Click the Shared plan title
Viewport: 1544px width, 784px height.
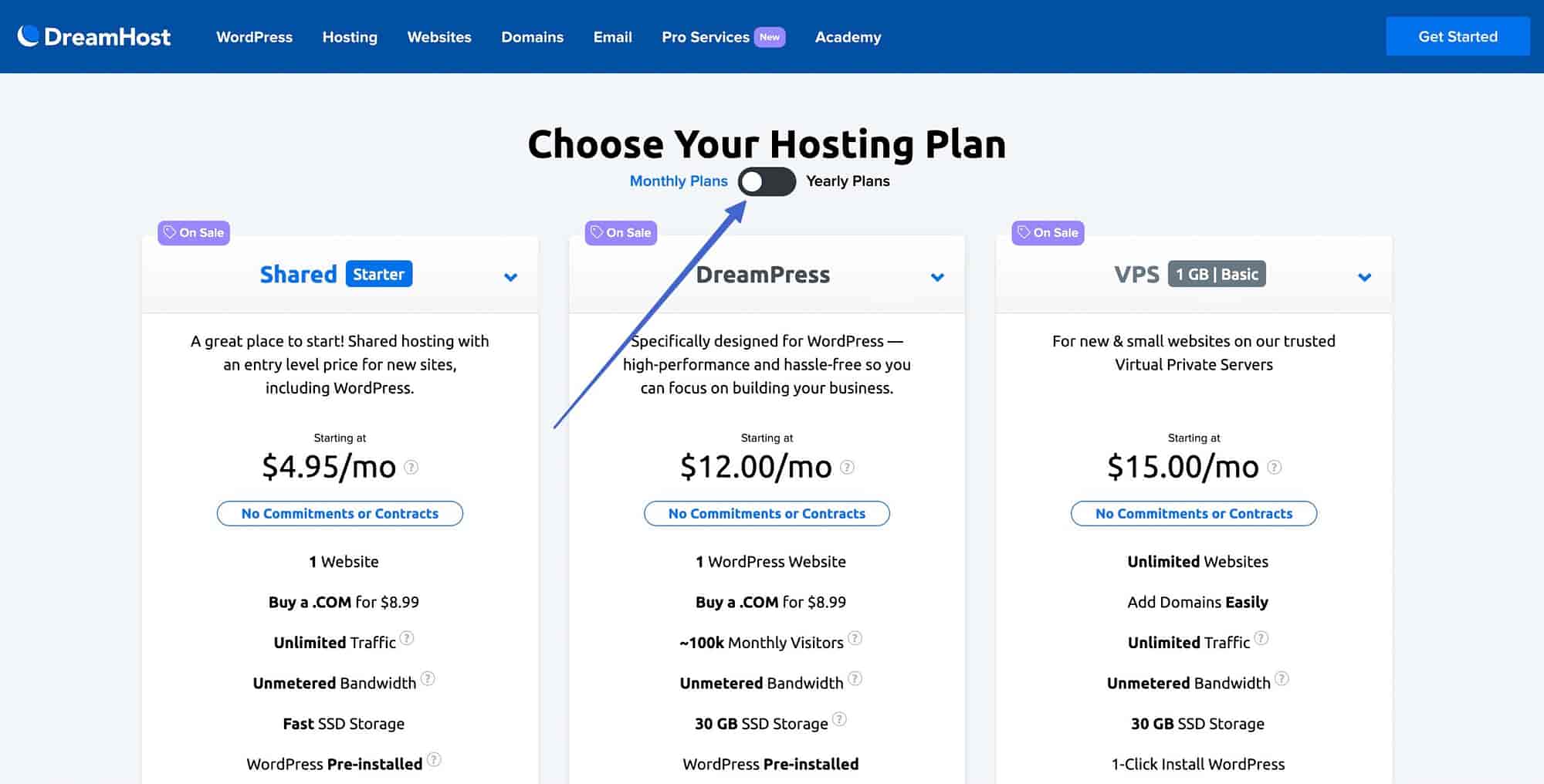coord(298,274)
